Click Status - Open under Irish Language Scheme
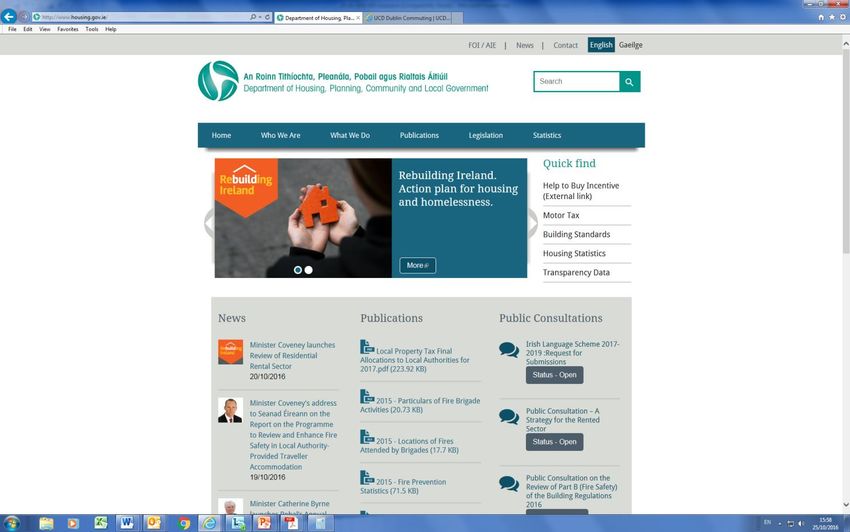Screen dimensions: 850x532 555,375
